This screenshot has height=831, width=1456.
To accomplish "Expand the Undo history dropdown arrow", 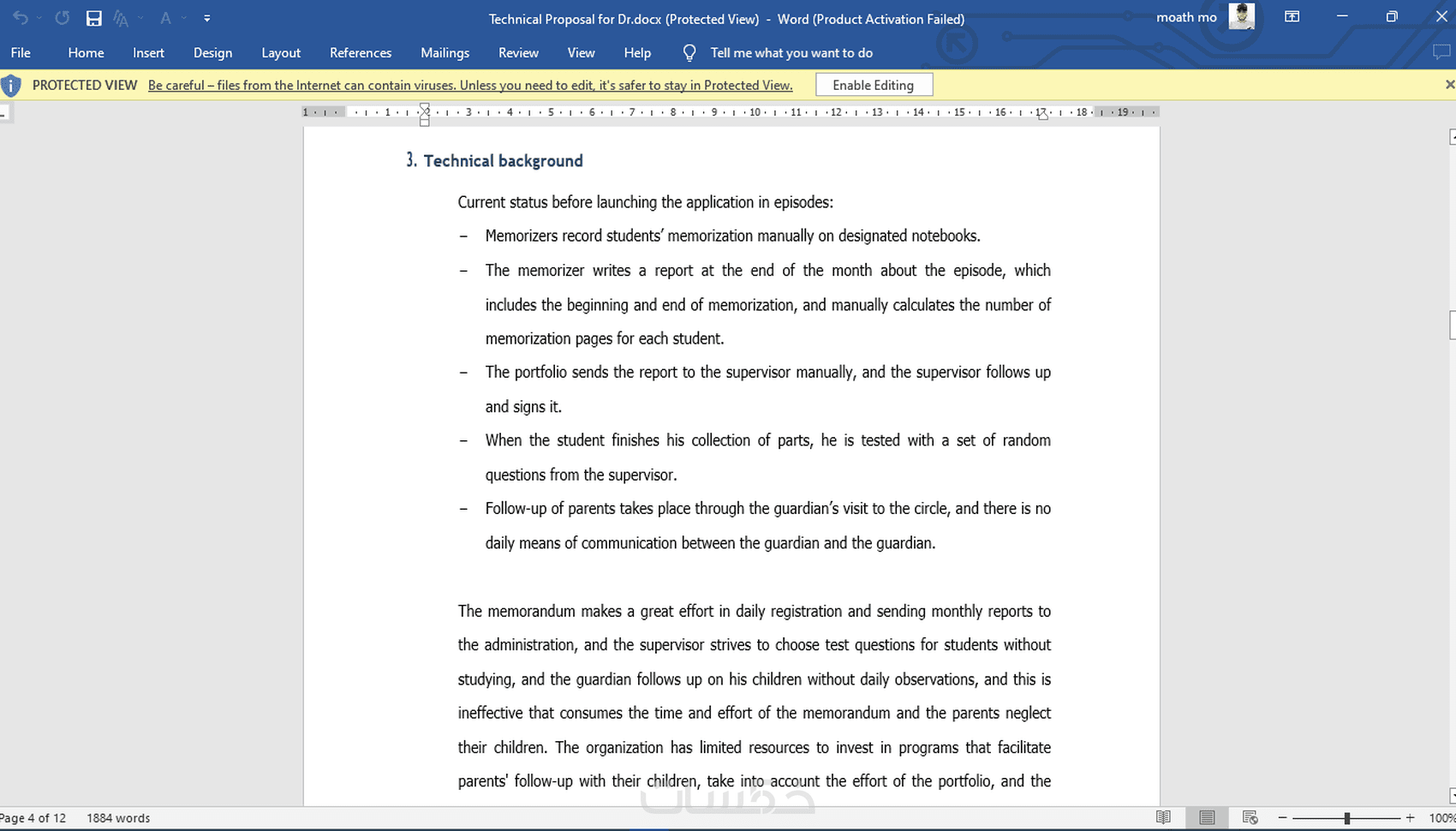I will click(39, 18).
